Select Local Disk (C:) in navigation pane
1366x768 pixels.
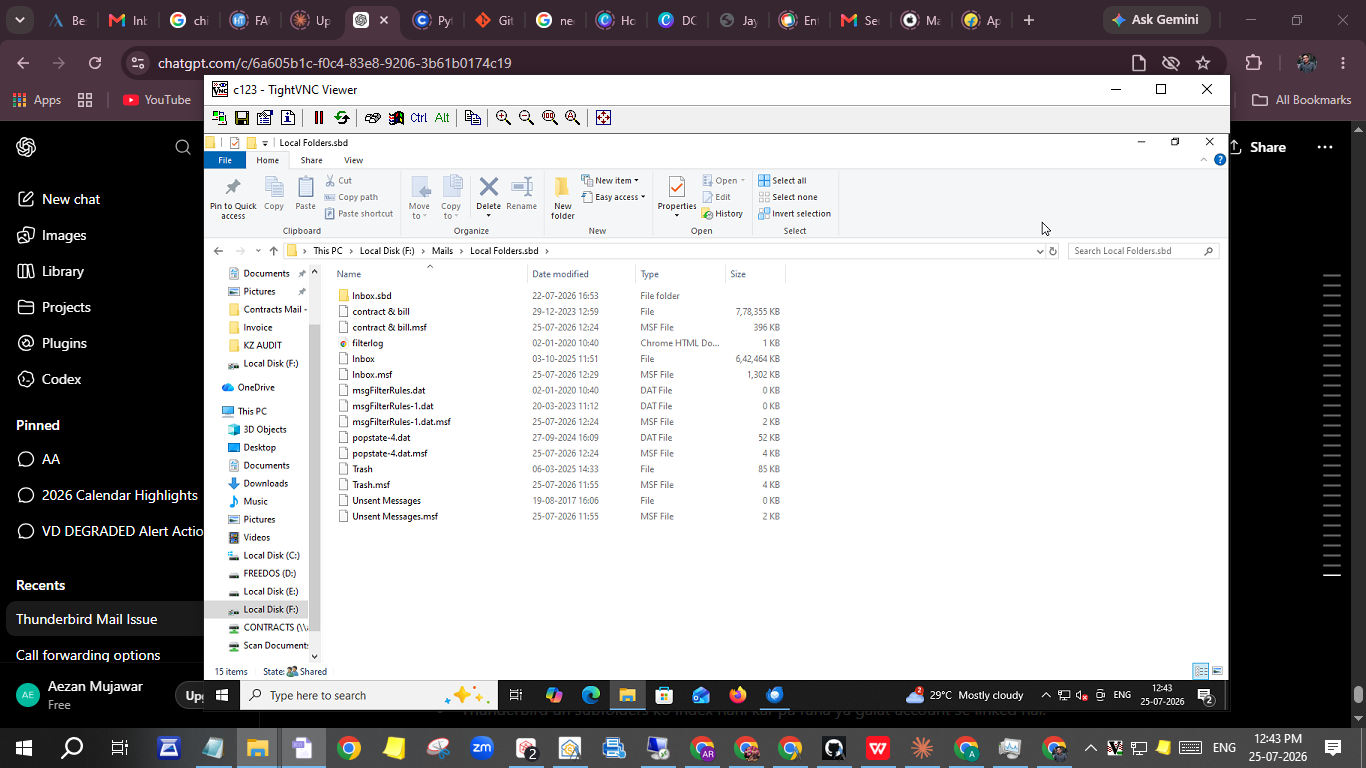(x=271, y=556)
